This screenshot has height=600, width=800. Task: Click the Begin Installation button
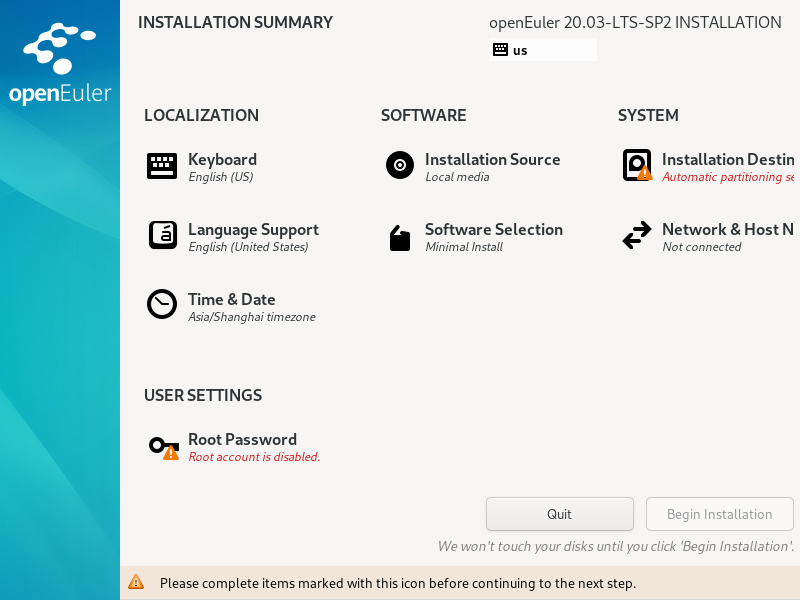point(719,514)
